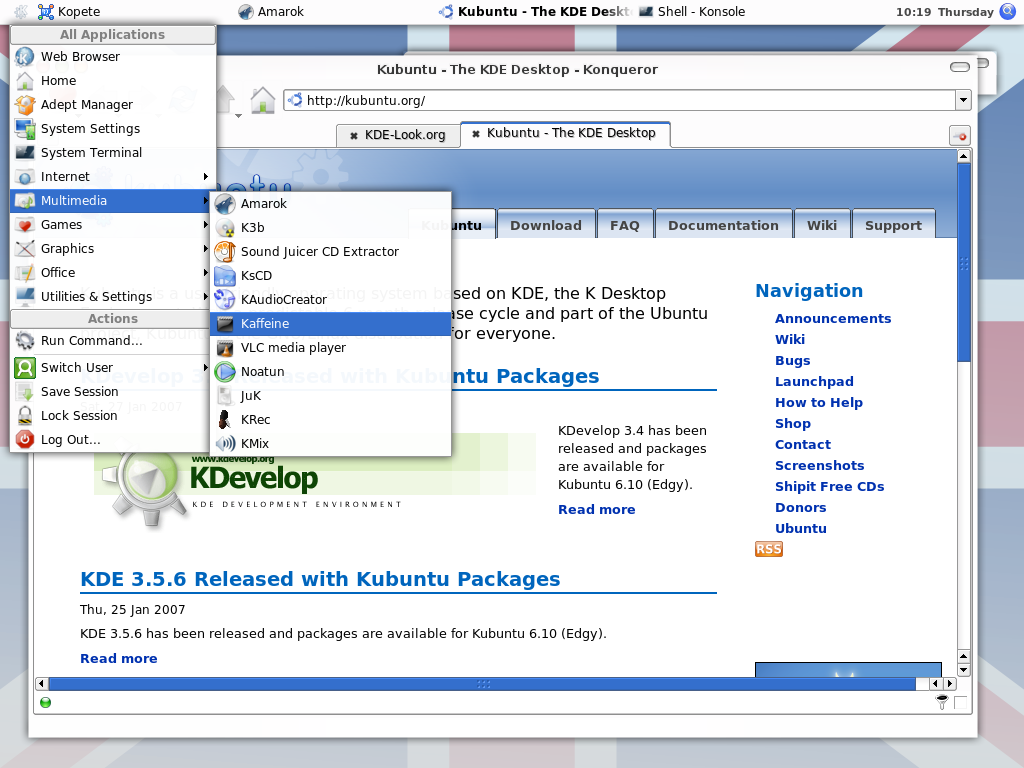Image resolution: width=1024 pixels, height=768 pixels.
Task: Click the System Terminal icon
Action: click(x=25, y=153)
